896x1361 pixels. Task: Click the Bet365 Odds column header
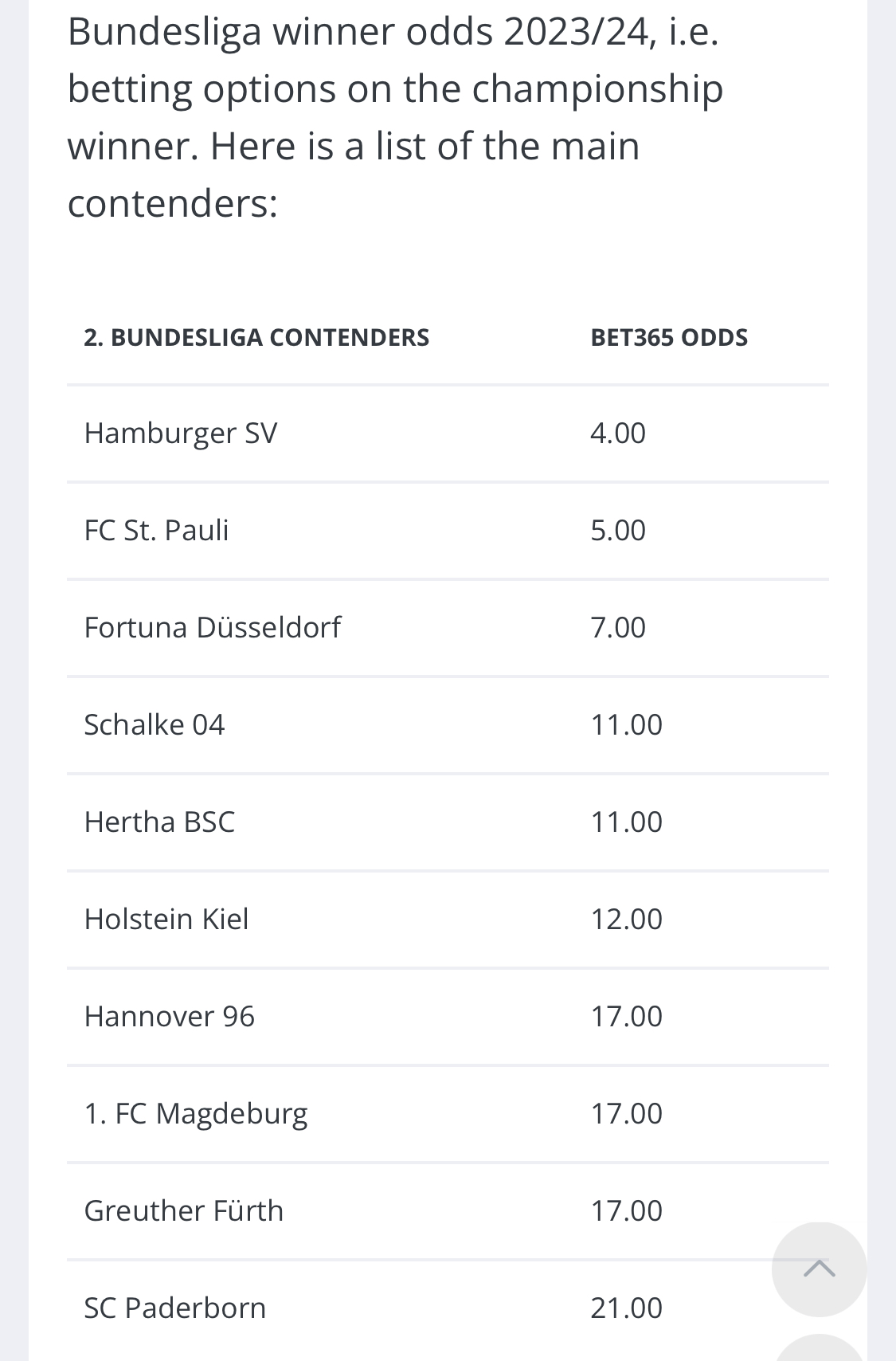[669, 338]
